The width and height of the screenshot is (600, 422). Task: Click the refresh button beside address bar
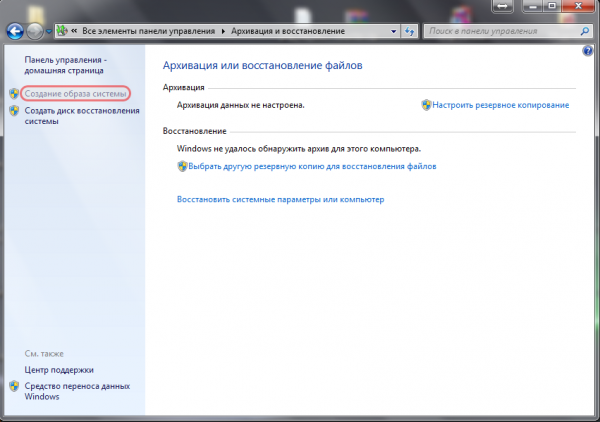pos(409,31)
